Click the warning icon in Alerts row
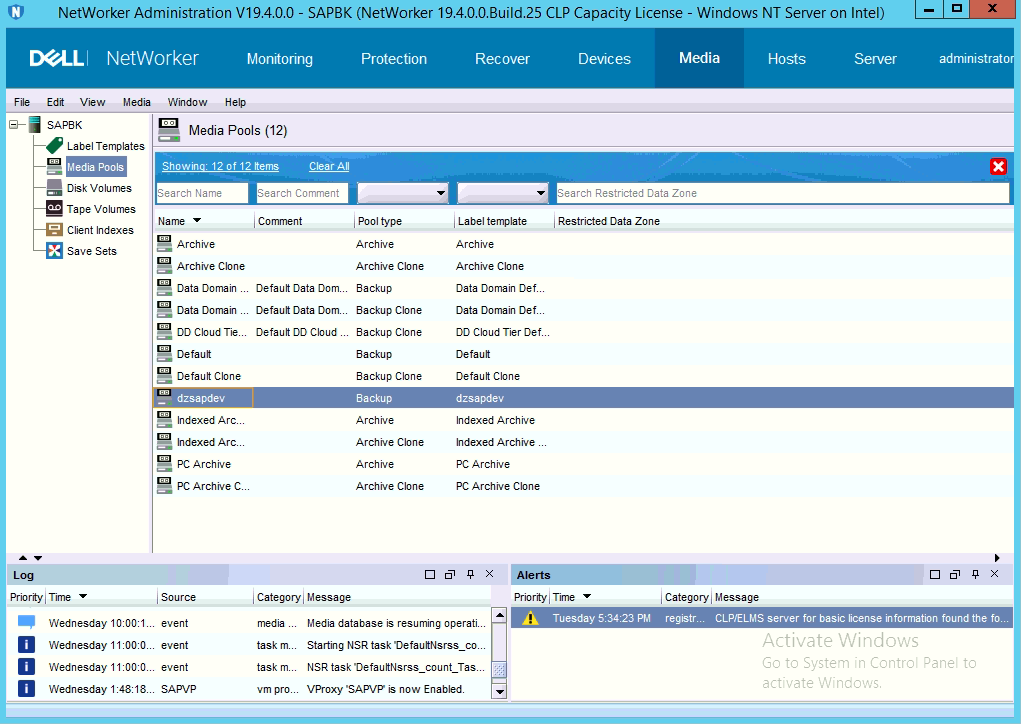Image resolution: width=1021 pixels, height=724 pixels. (530, 618)
